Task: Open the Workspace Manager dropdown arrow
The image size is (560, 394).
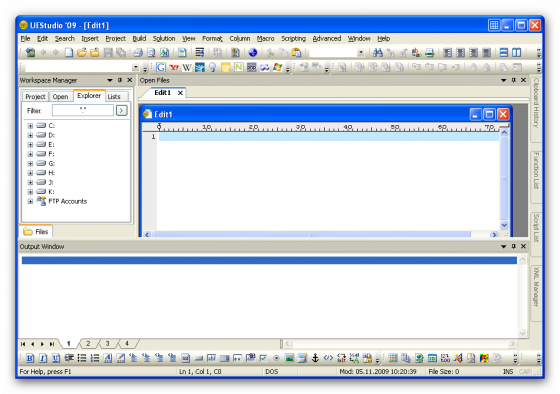Action: (x=110, y=80)
